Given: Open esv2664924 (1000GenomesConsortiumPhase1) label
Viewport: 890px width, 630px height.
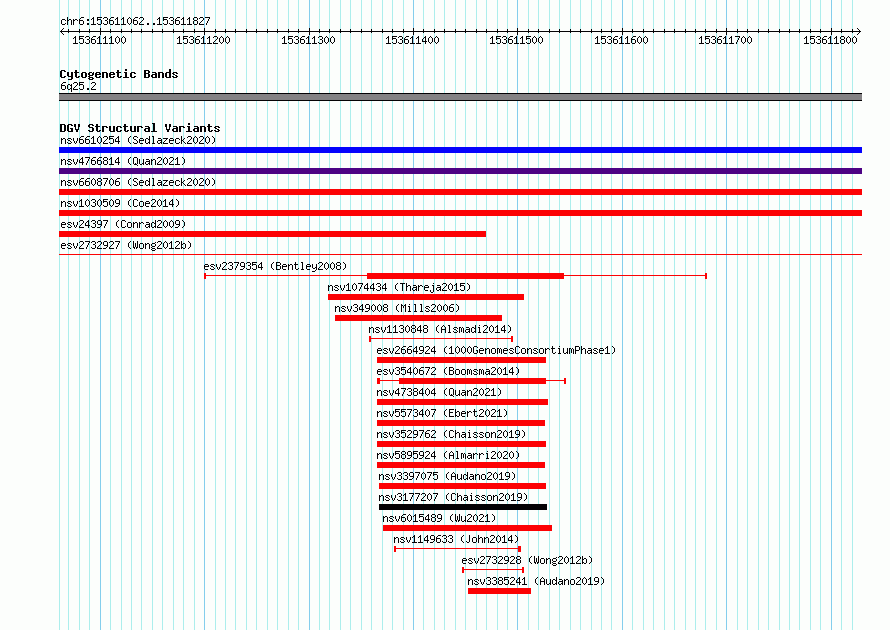Looking at the screenshot, I should [496, 350].
